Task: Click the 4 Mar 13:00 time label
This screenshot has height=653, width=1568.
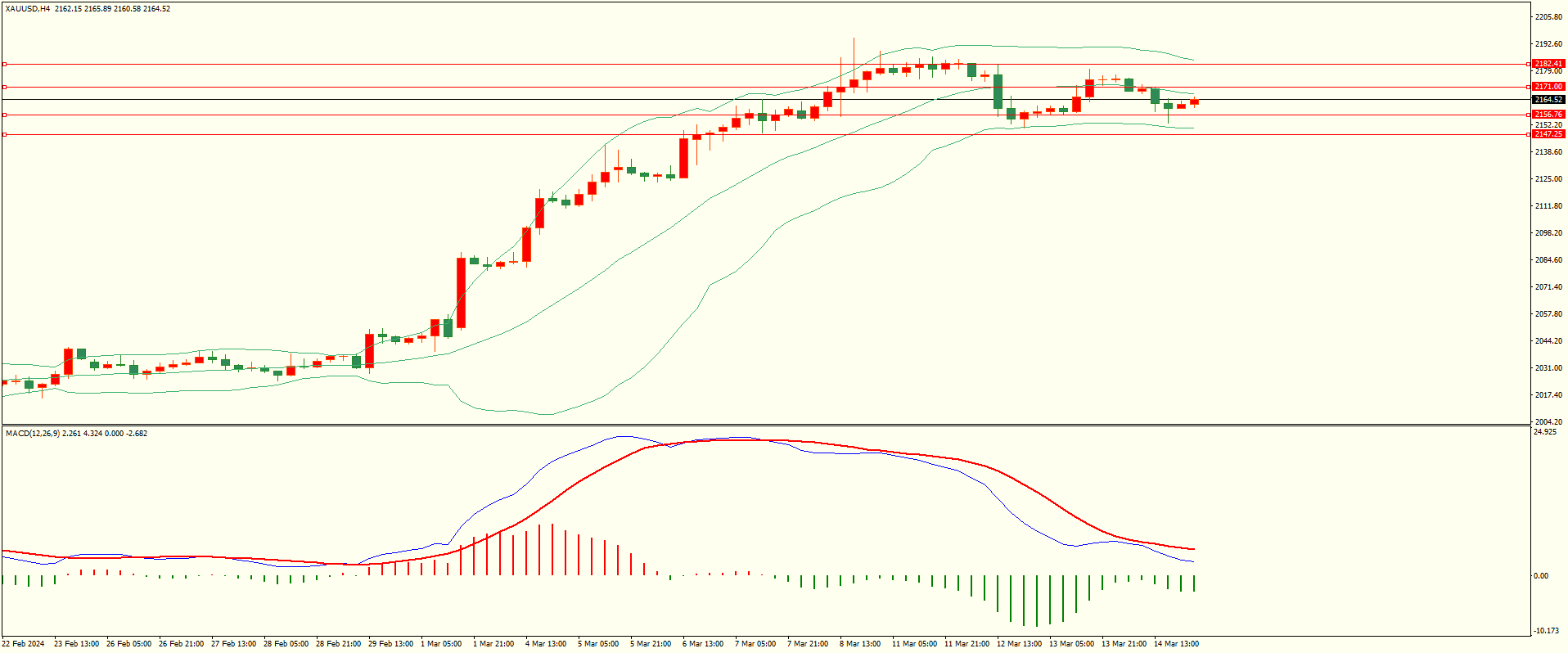Action: pos(547,644)
